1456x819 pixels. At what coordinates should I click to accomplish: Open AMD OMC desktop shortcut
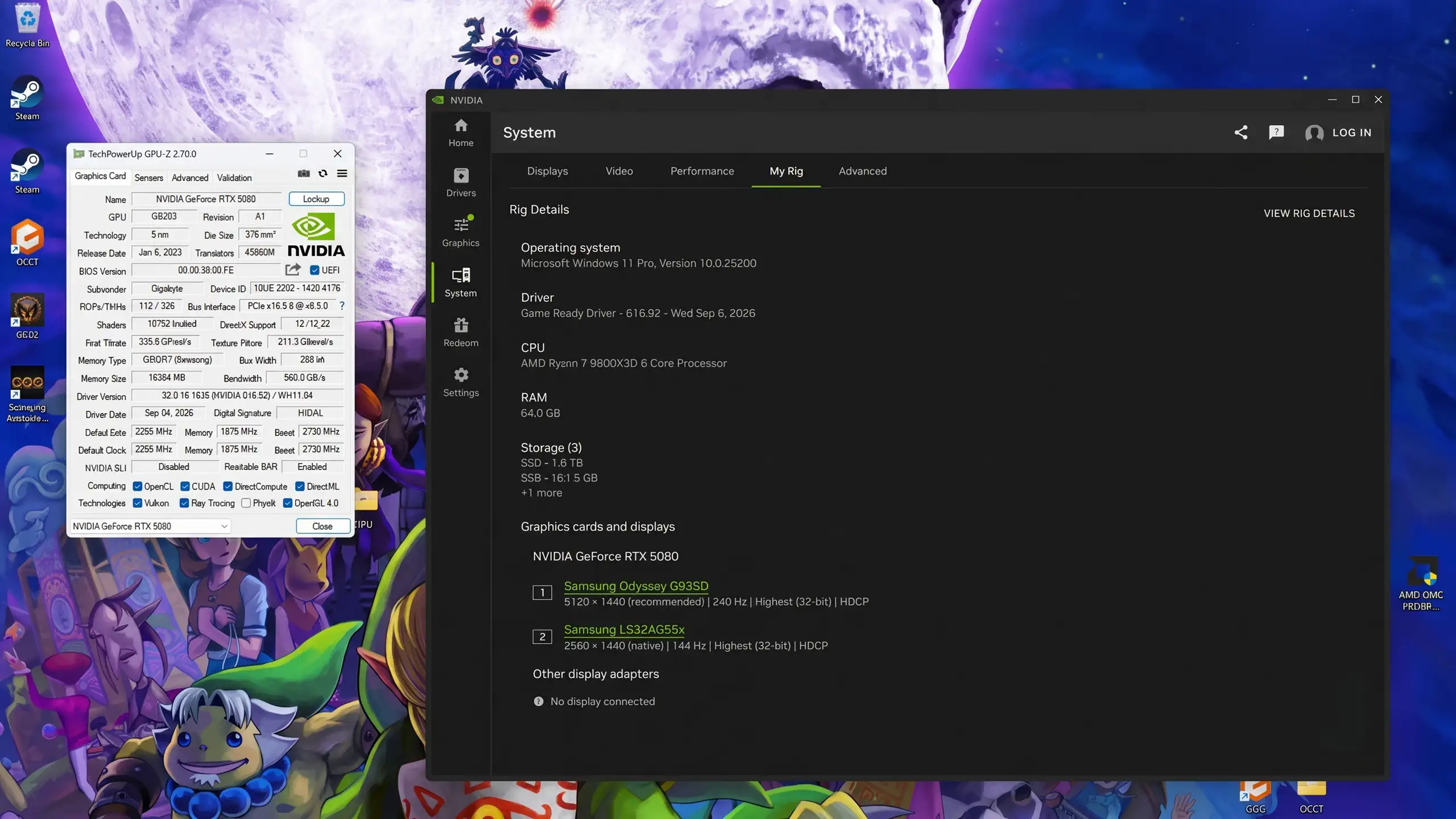tap(1421, 584)
